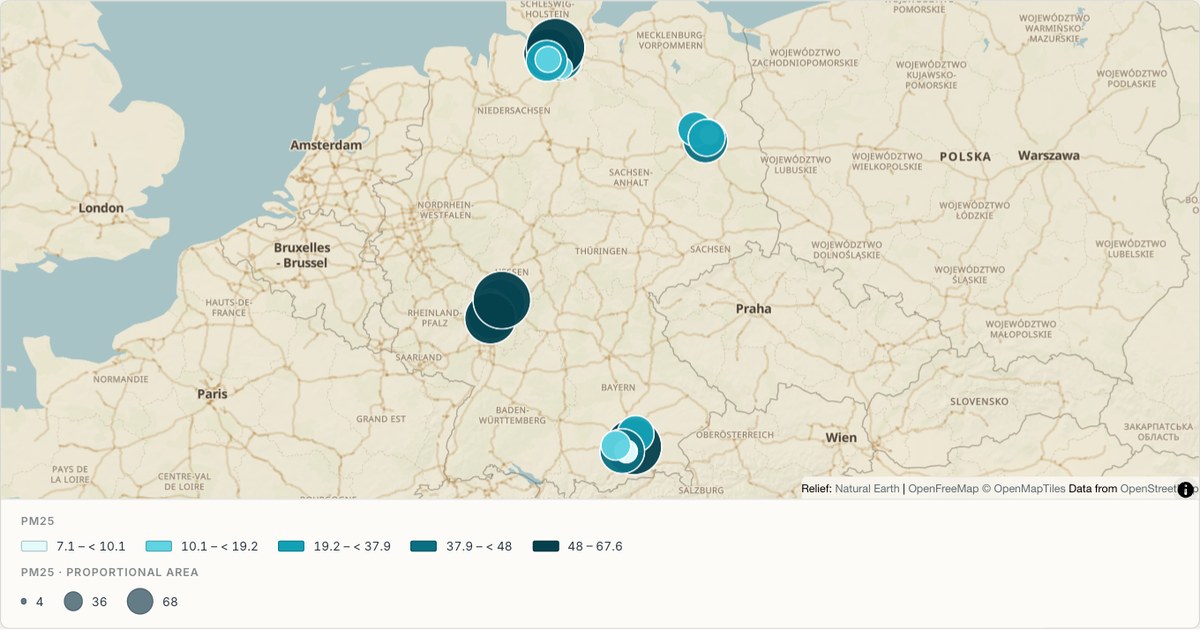The image size is (1200, 630).
Task: Click the 7.1 – < 10.1 legend swatch
Action: tap(34, 546)
